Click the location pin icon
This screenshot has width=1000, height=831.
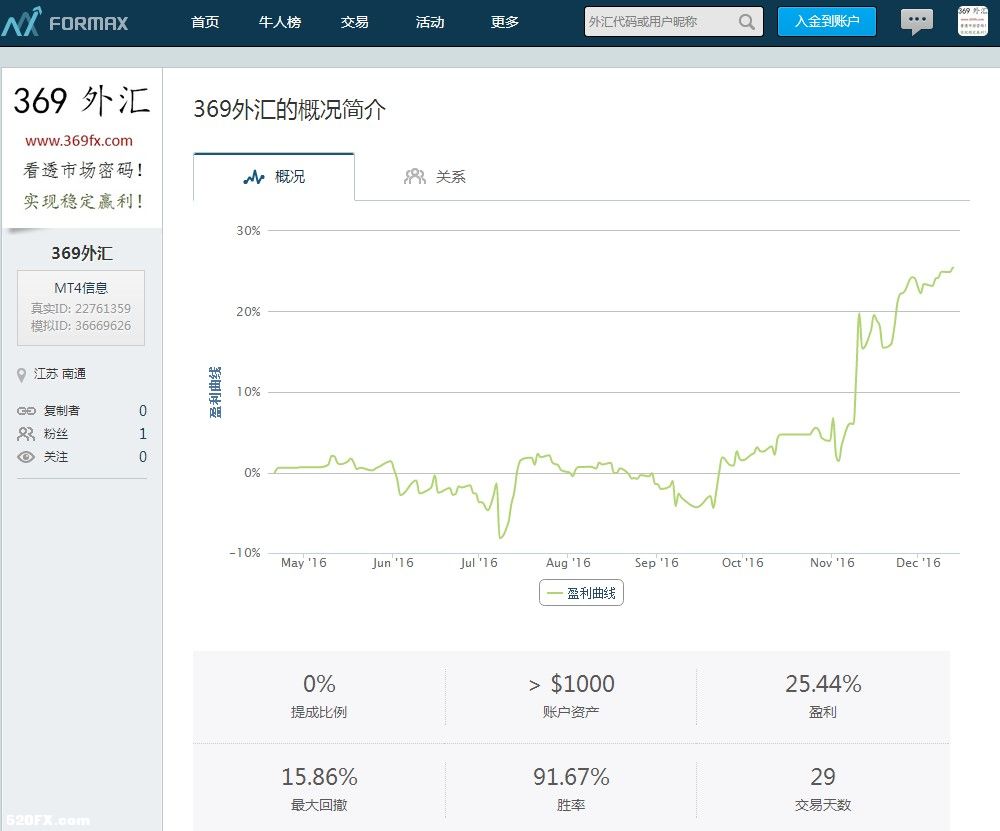click(x=22, y=375)
